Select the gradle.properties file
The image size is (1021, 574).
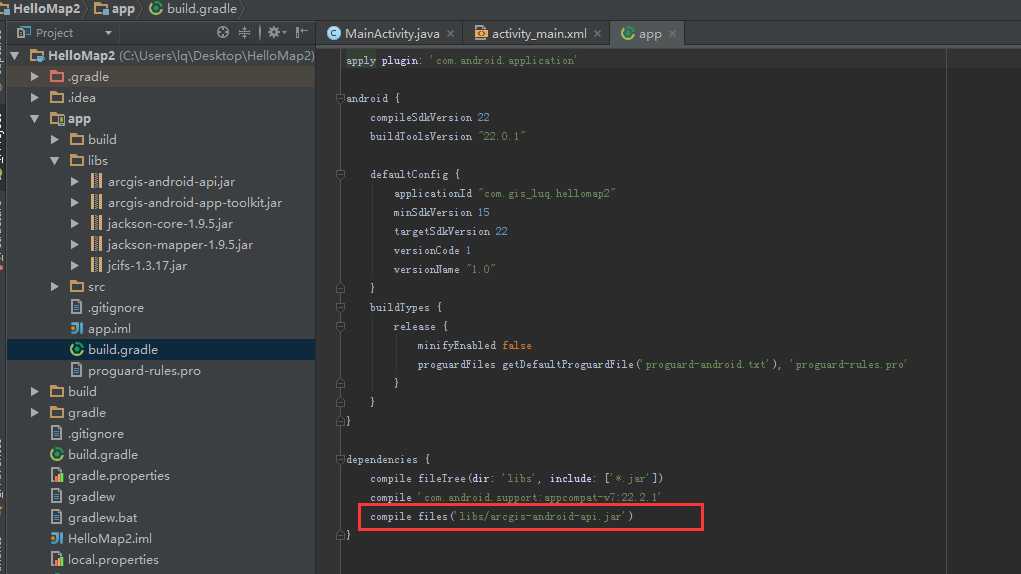coord(119,476)
